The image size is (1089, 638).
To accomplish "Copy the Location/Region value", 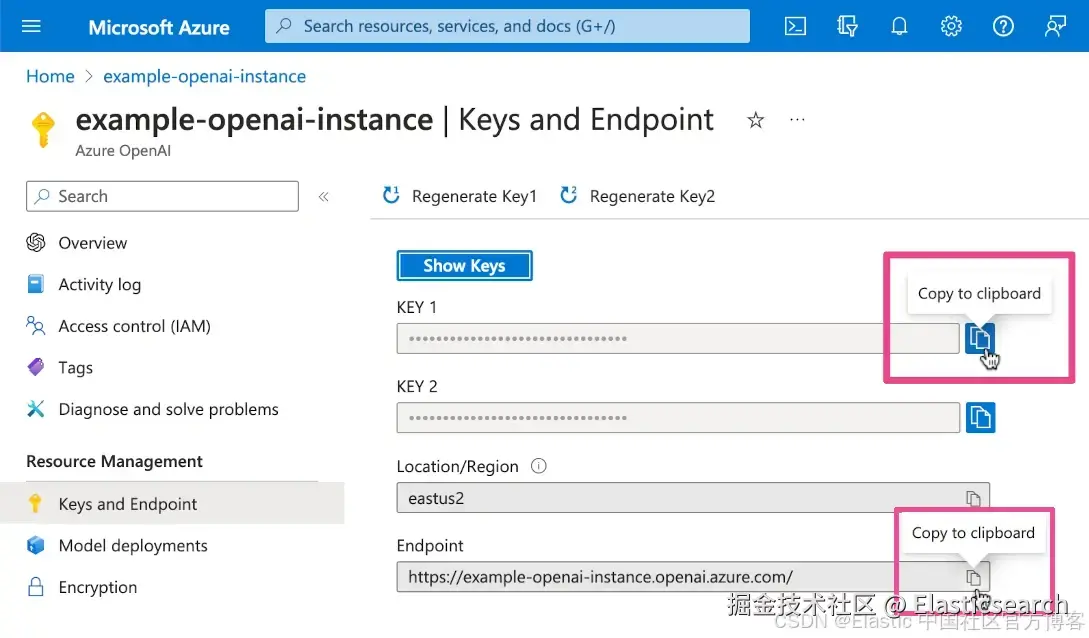I will coord(973,498).
